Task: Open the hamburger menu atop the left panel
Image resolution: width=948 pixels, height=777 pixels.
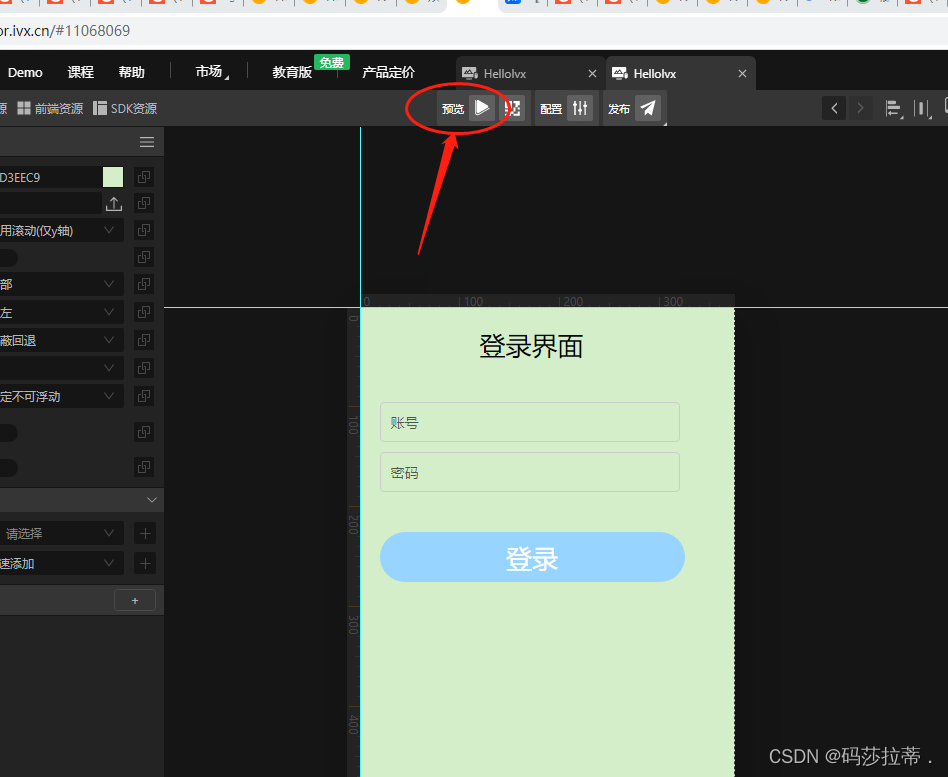Action: [x=146, y=141]
